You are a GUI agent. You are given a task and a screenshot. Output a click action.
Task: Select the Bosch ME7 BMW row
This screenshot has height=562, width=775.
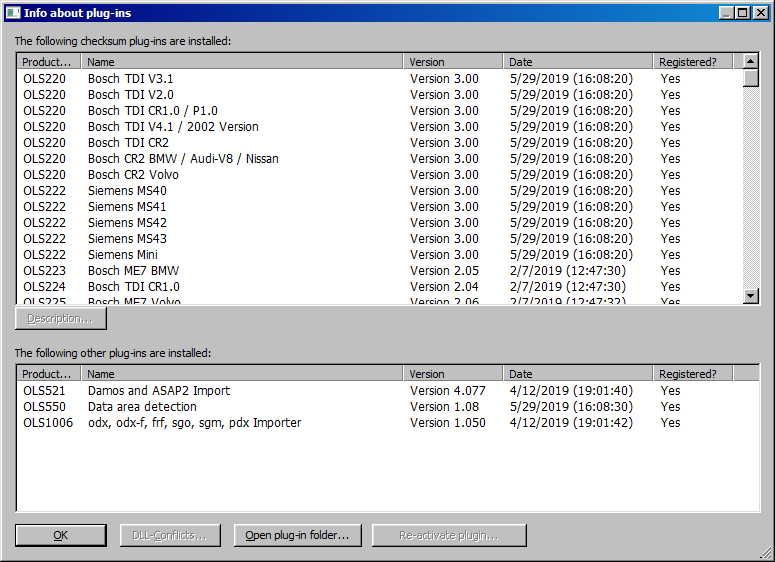380,270
